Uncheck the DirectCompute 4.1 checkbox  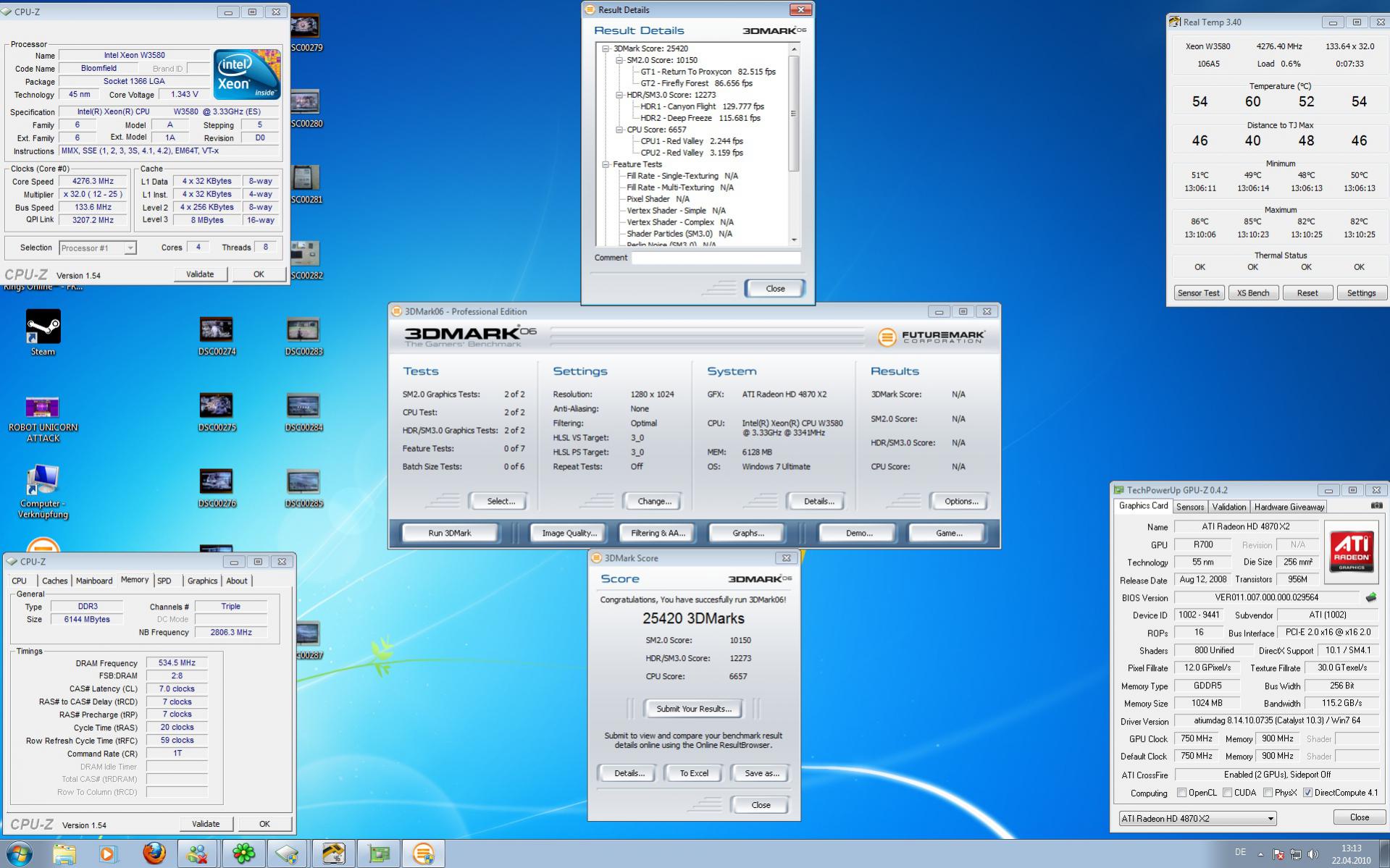tap(1307, 793)
